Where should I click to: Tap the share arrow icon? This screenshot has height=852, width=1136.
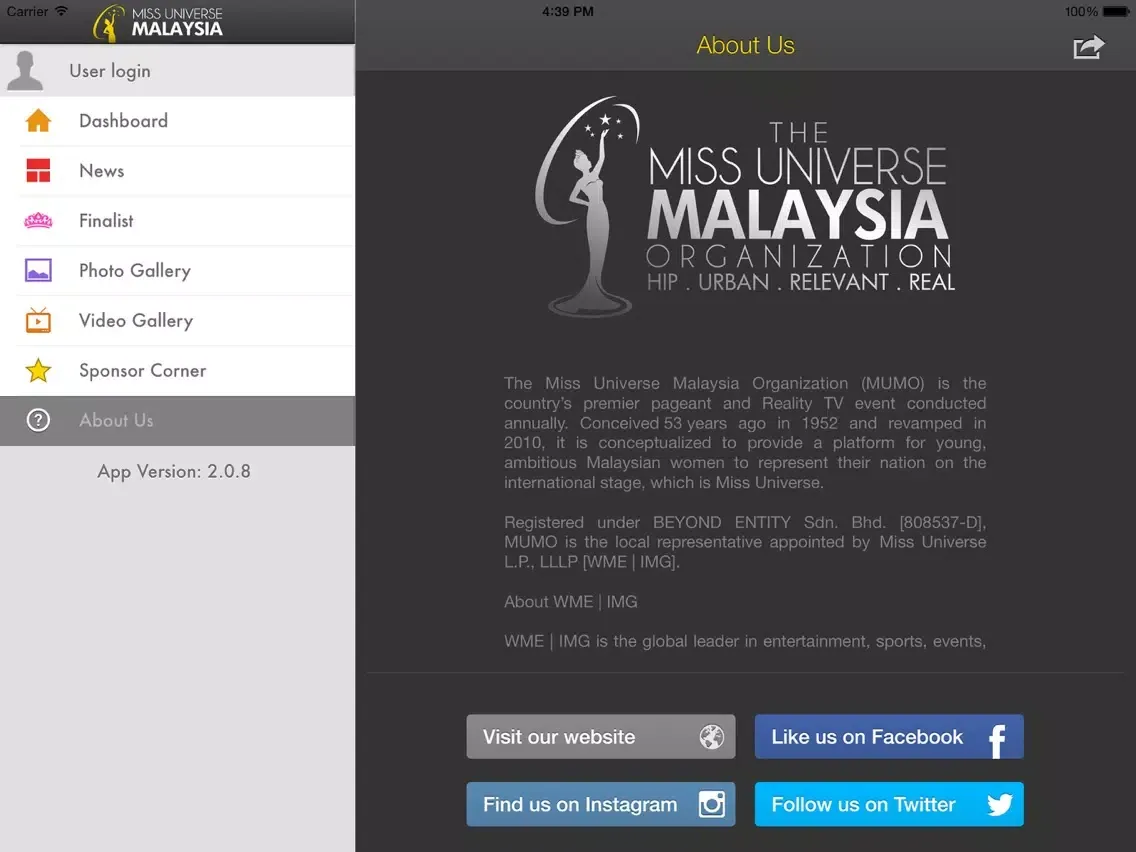(x=1088, y=47)
